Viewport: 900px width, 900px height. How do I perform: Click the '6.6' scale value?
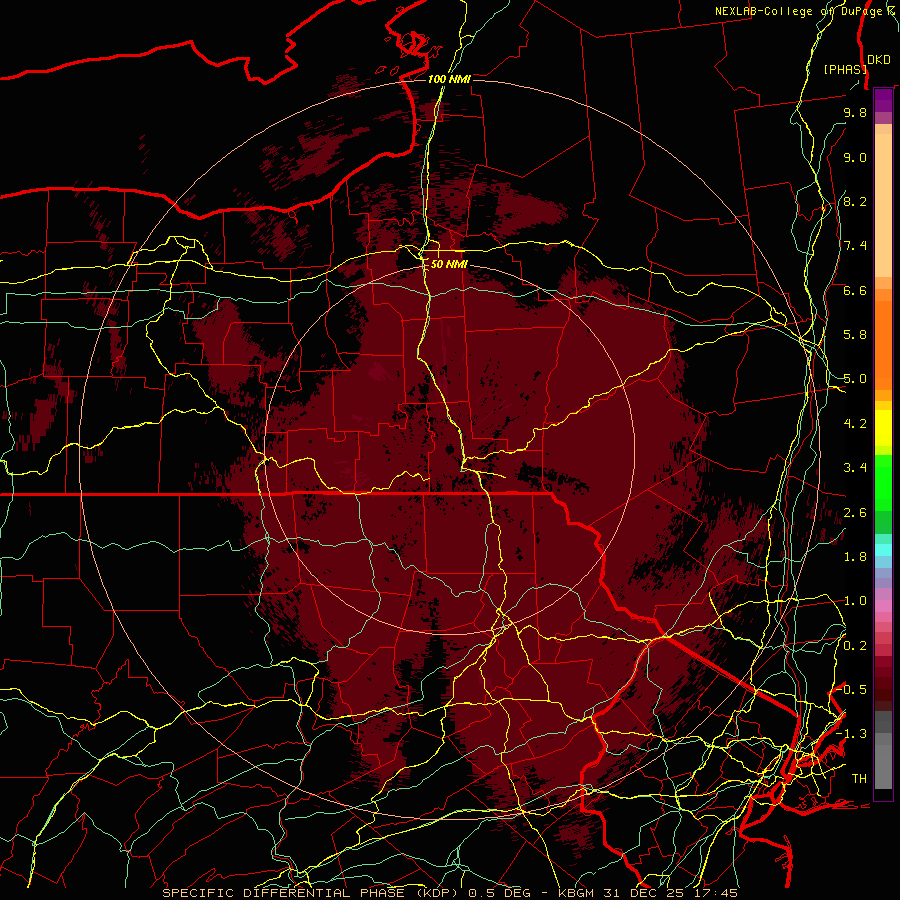[855, 290]
